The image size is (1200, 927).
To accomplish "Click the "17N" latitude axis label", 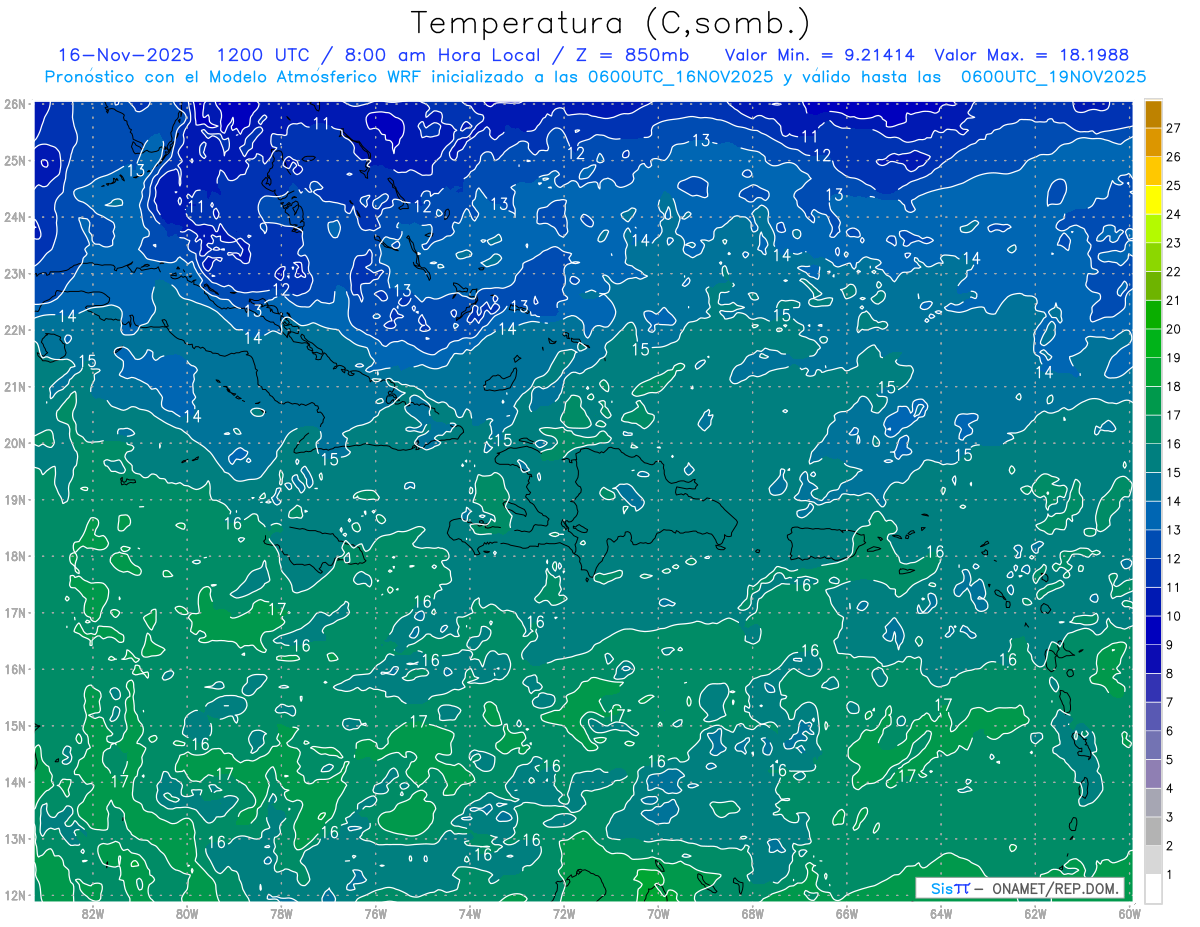I will pos(15,612).
